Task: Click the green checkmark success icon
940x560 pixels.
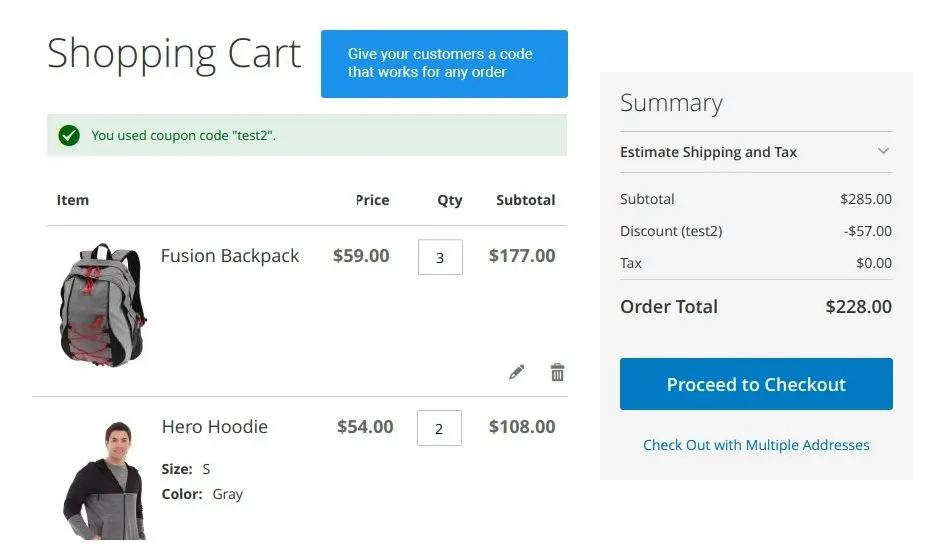Action: pos(69,136)
